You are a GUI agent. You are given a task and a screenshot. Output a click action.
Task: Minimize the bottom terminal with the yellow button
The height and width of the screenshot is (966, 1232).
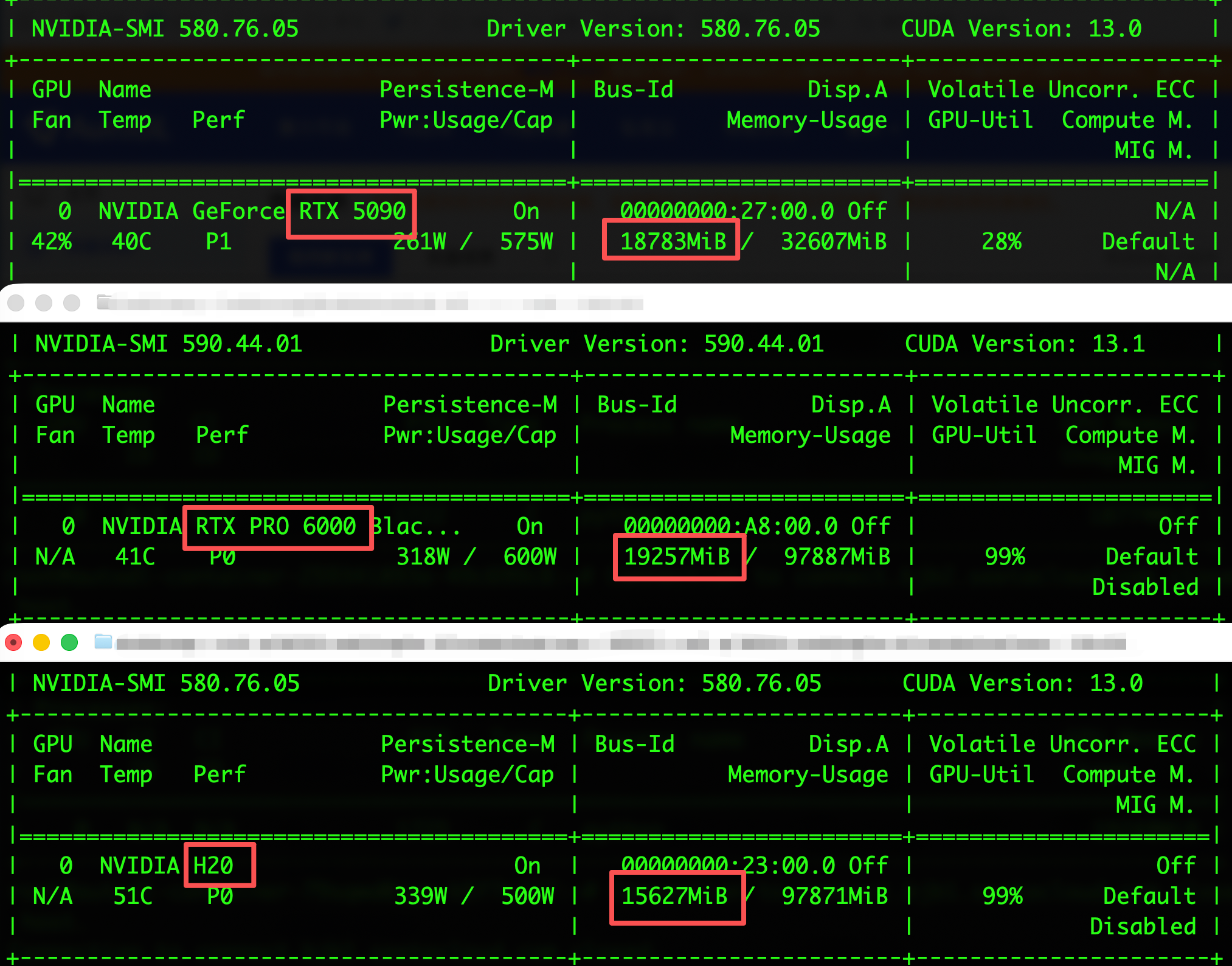coord(41,642)
